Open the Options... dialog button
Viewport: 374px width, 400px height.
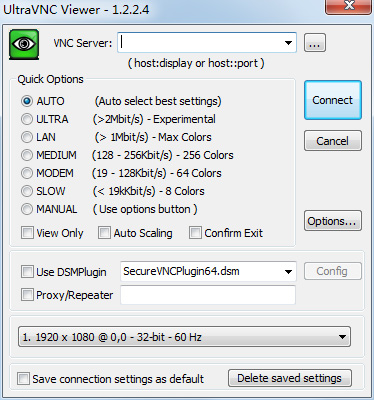pos(333,221)
